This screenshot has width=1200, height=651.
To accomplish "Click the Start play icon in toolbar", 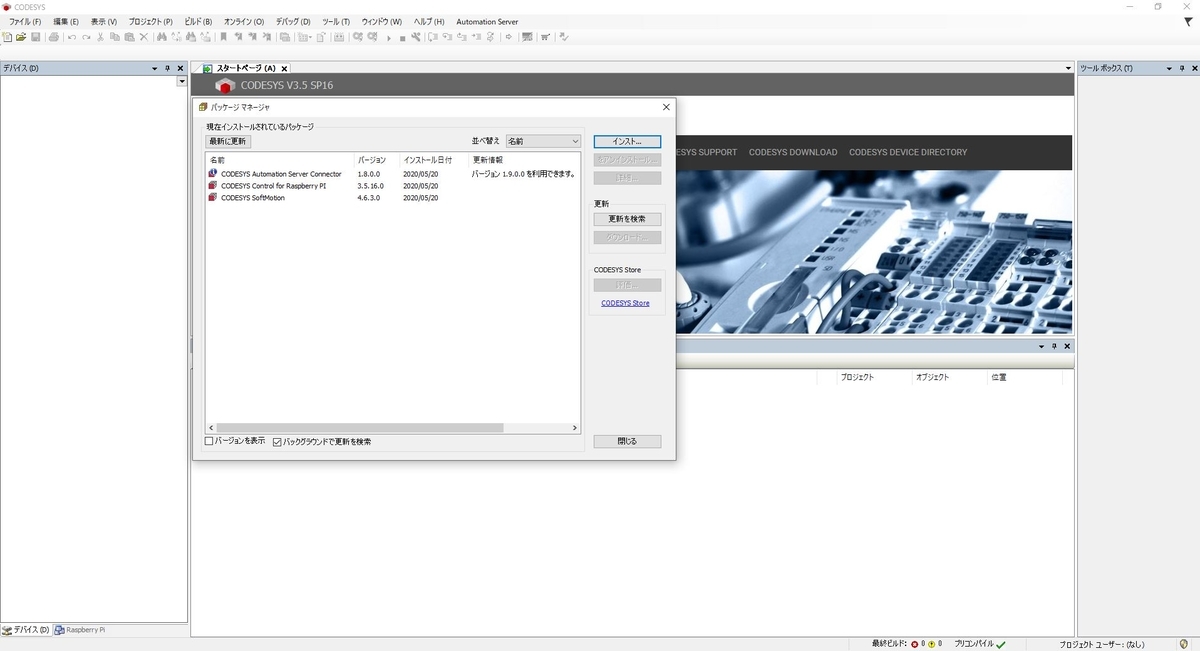I will (x=389, y=37).
